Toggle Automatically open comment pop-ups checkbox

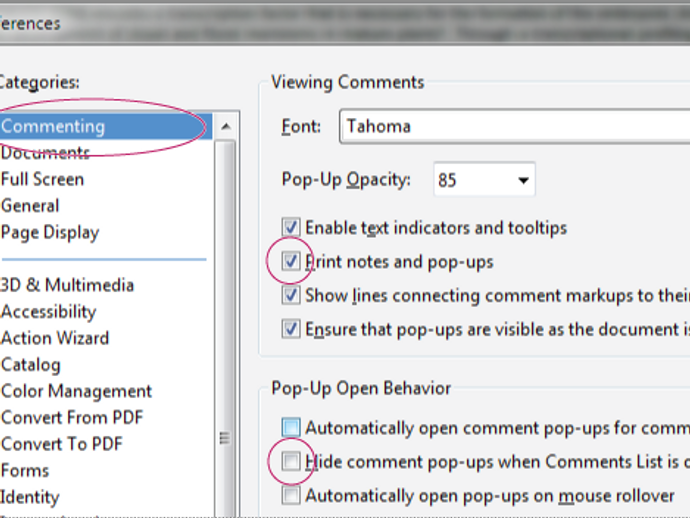click(x=291, y=427)
